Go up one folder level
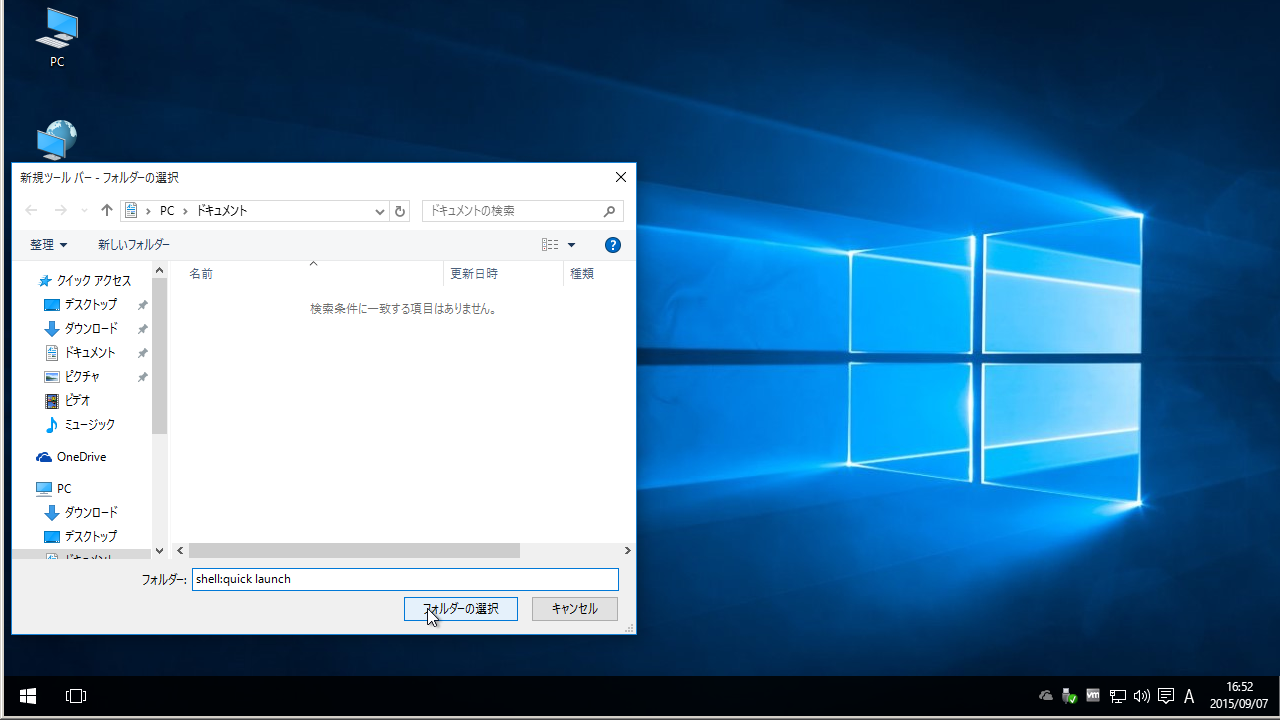Screen dimensions: 1280x720 pyautogui.click(x=107, y=211)
